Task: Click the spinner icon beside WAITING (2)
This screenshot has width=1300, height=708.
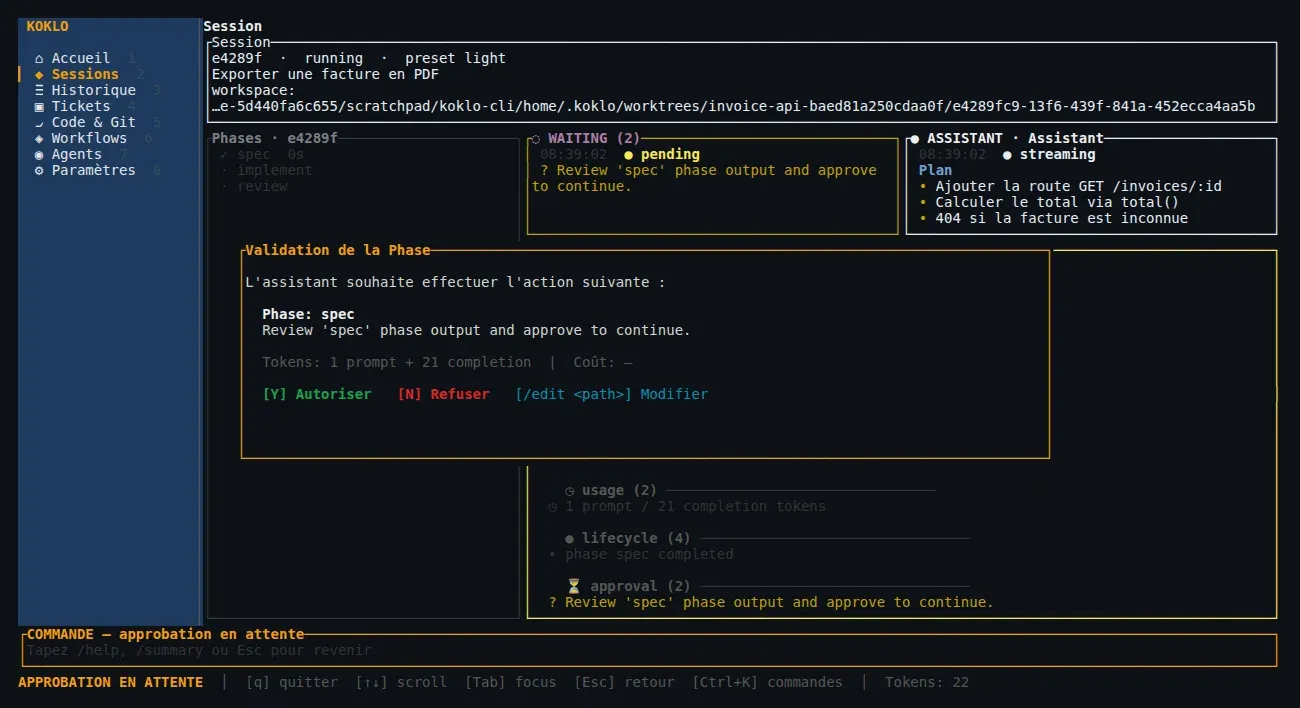Action: [x=536, y=138]
